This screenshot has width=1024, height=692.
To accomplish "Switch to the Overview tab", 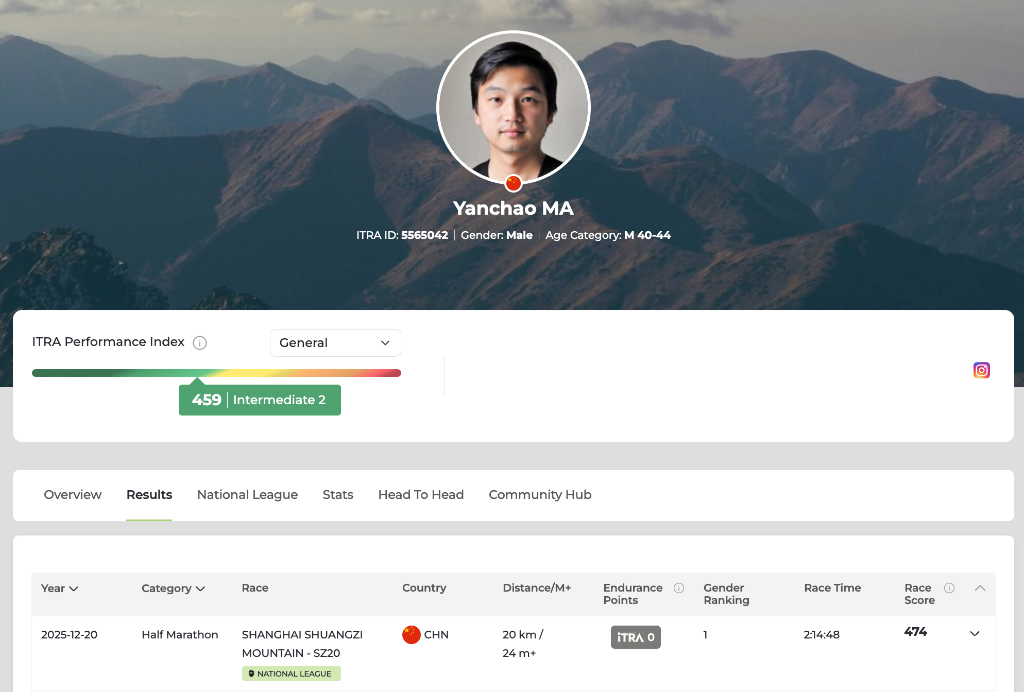I will [x=72, y=495].
